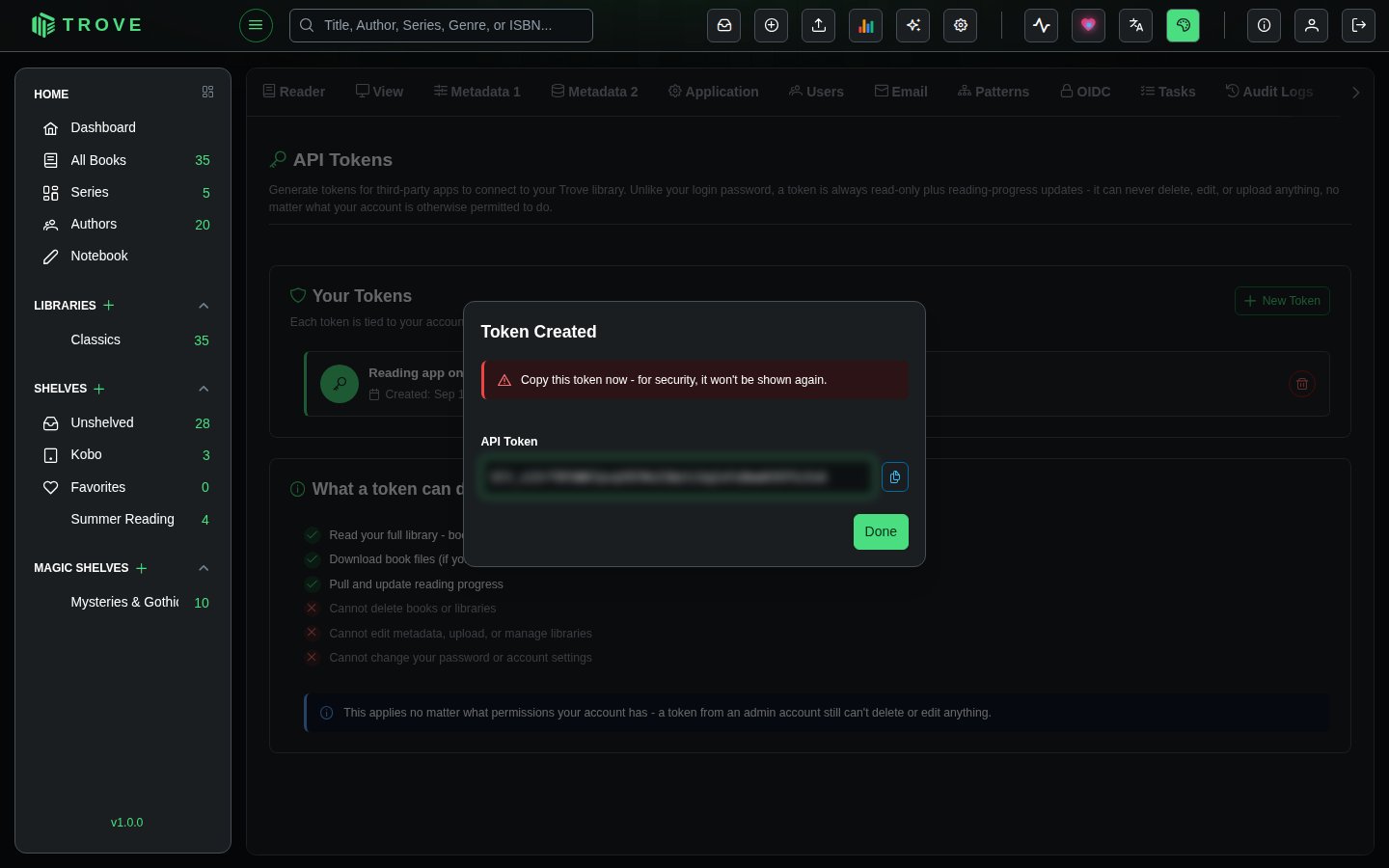Click the logout icon

tap(1359, 25)
